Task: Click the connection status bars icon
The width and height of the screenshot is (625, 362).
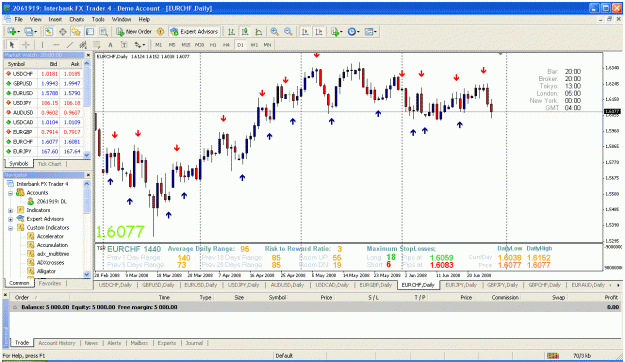Action: pos(552,355)
